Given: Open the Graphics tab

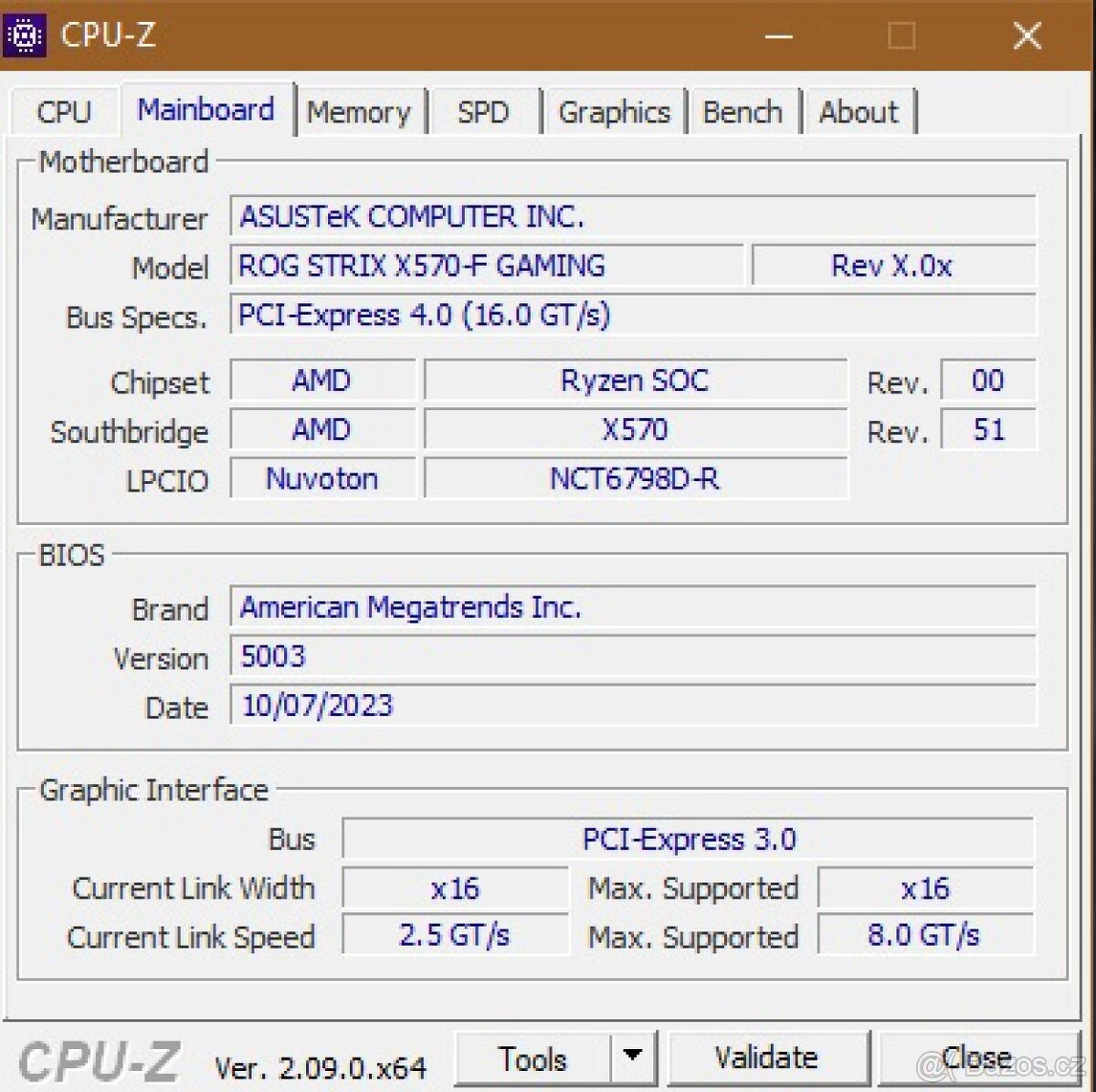Looking at the screenshot, I should [614, 112].
